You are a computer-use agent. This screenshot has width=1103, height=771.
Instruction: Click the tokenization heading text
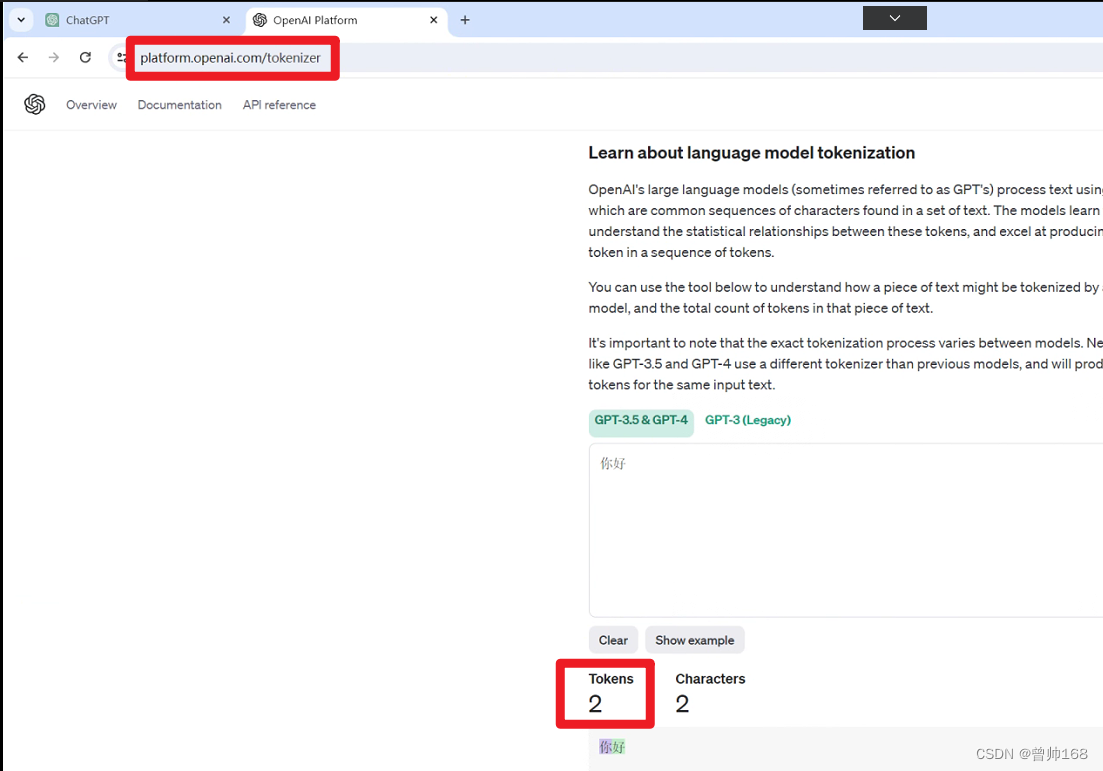click(751, 153)
